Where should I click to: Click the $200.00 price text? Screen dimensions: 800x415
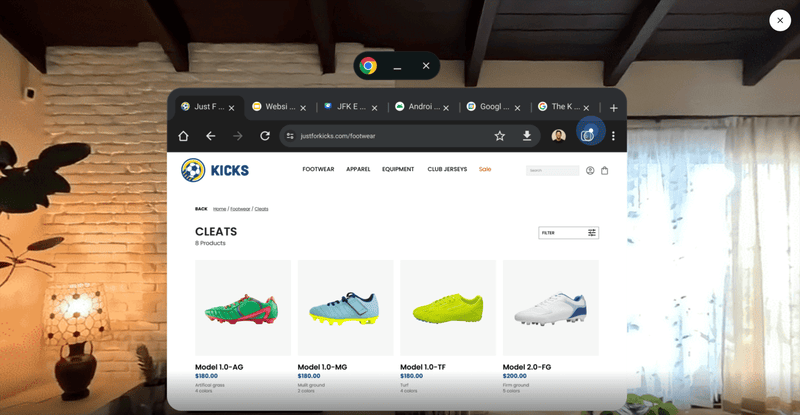(514, 376)
